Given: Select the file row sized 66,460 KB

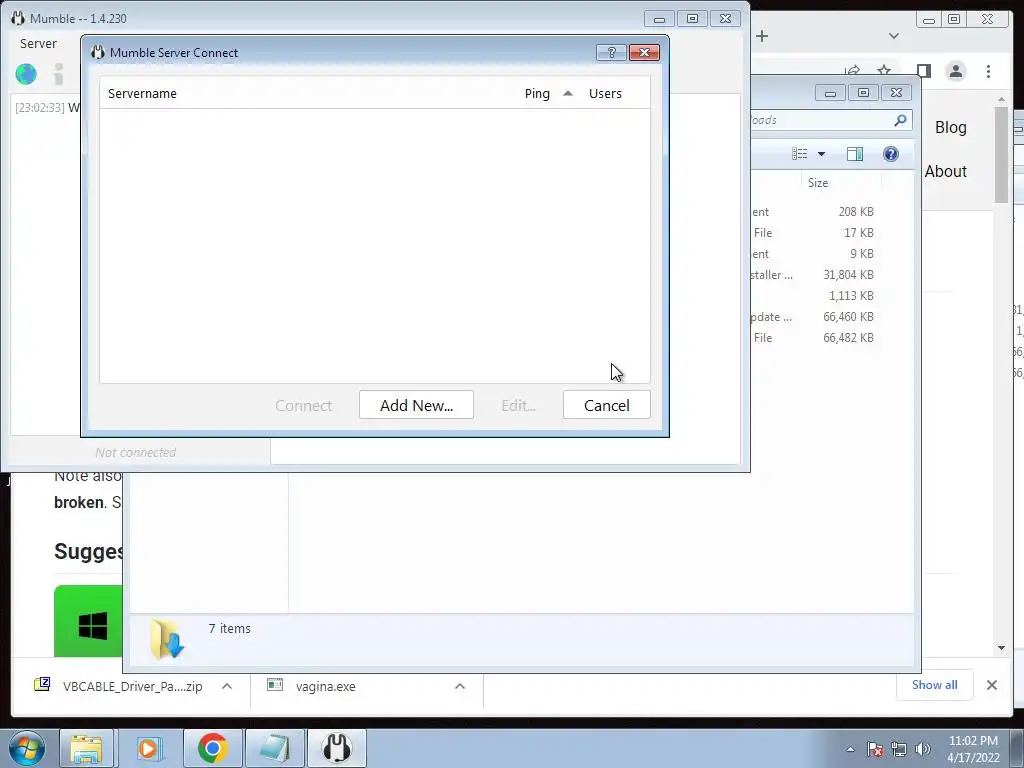Looking at the screenshot, I should click(812, 317).
